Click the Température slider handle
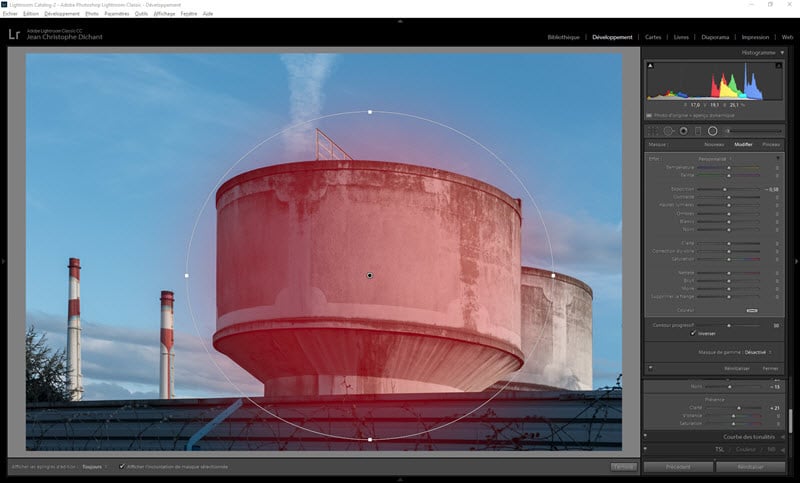This screenshot has height=483, width=800. click(729, 168)
